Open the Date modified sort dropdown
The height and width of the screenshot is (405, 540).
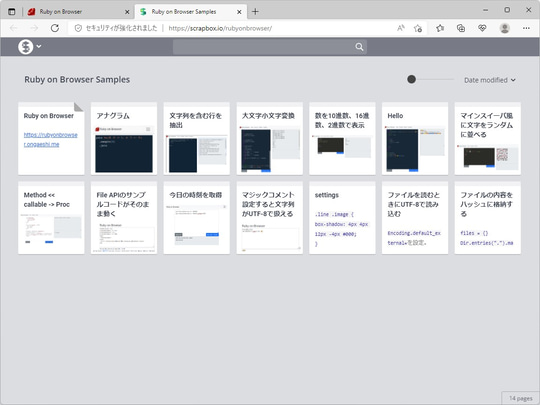pos(490,80)
